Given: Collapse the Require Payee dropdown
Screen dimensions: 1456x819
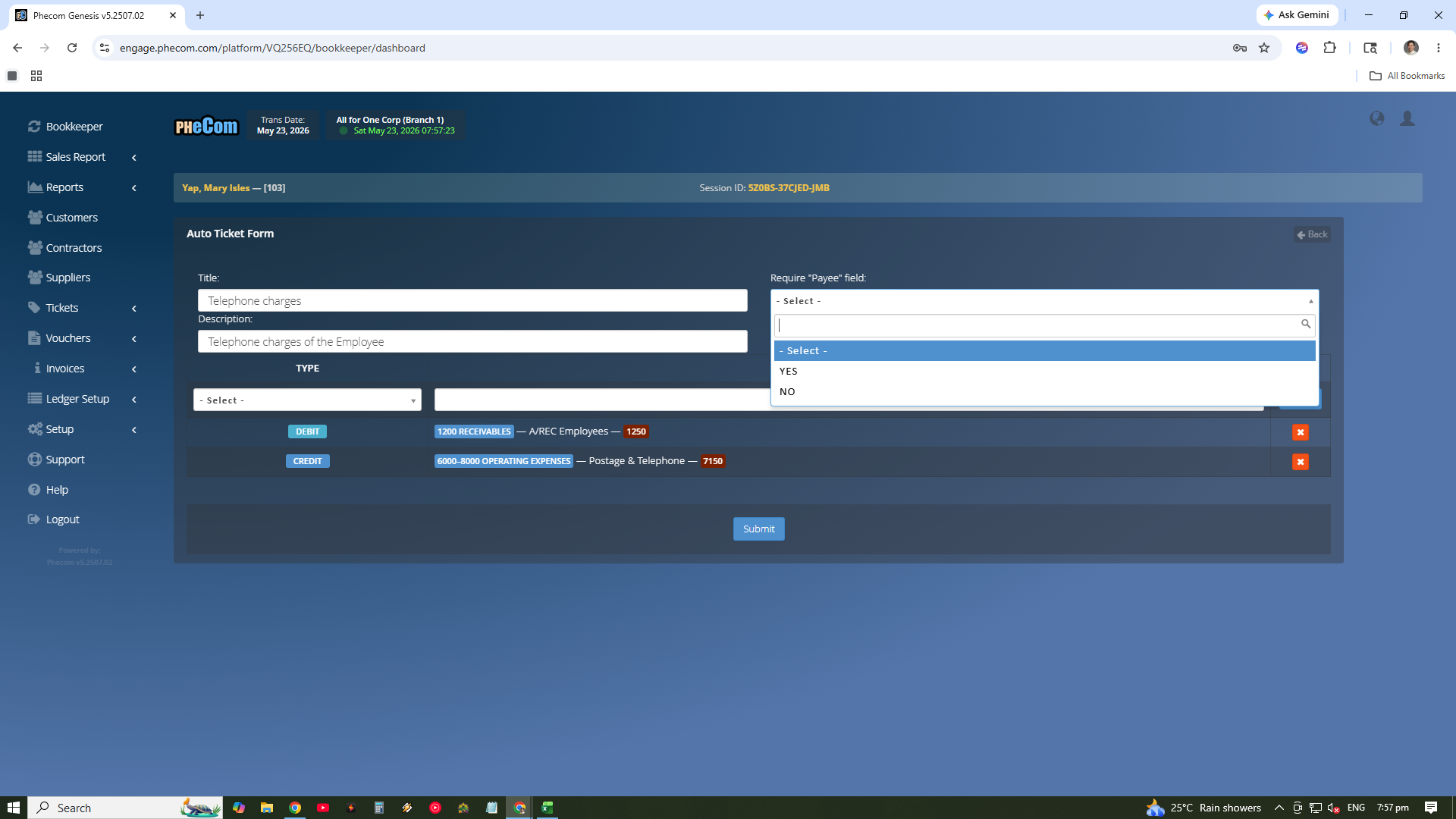Looking at the screenshot, I should 1044,301.
